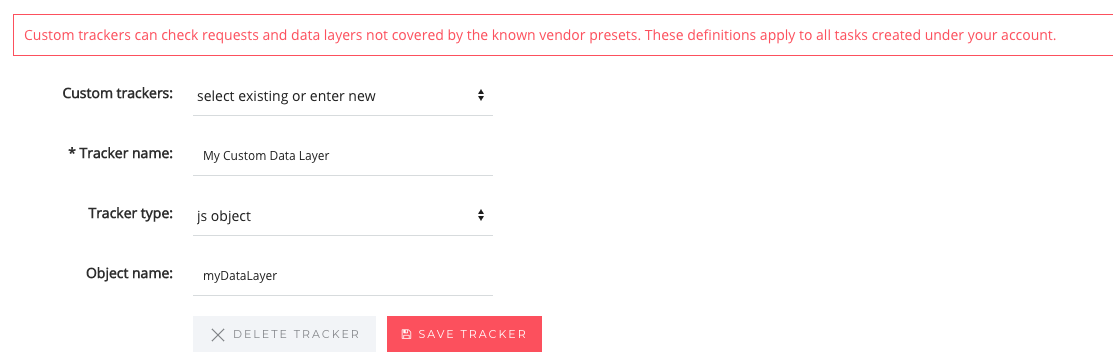Click the red custom trackers info banner

tap(563, 35)
